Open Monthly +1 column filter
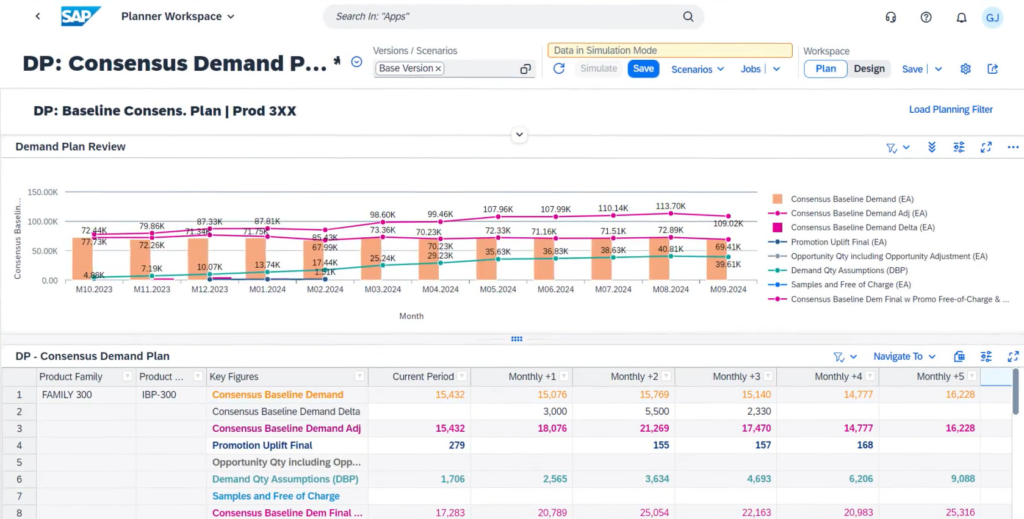Image resolution: width=1024 pixels, height=519 pixels. 564,377
